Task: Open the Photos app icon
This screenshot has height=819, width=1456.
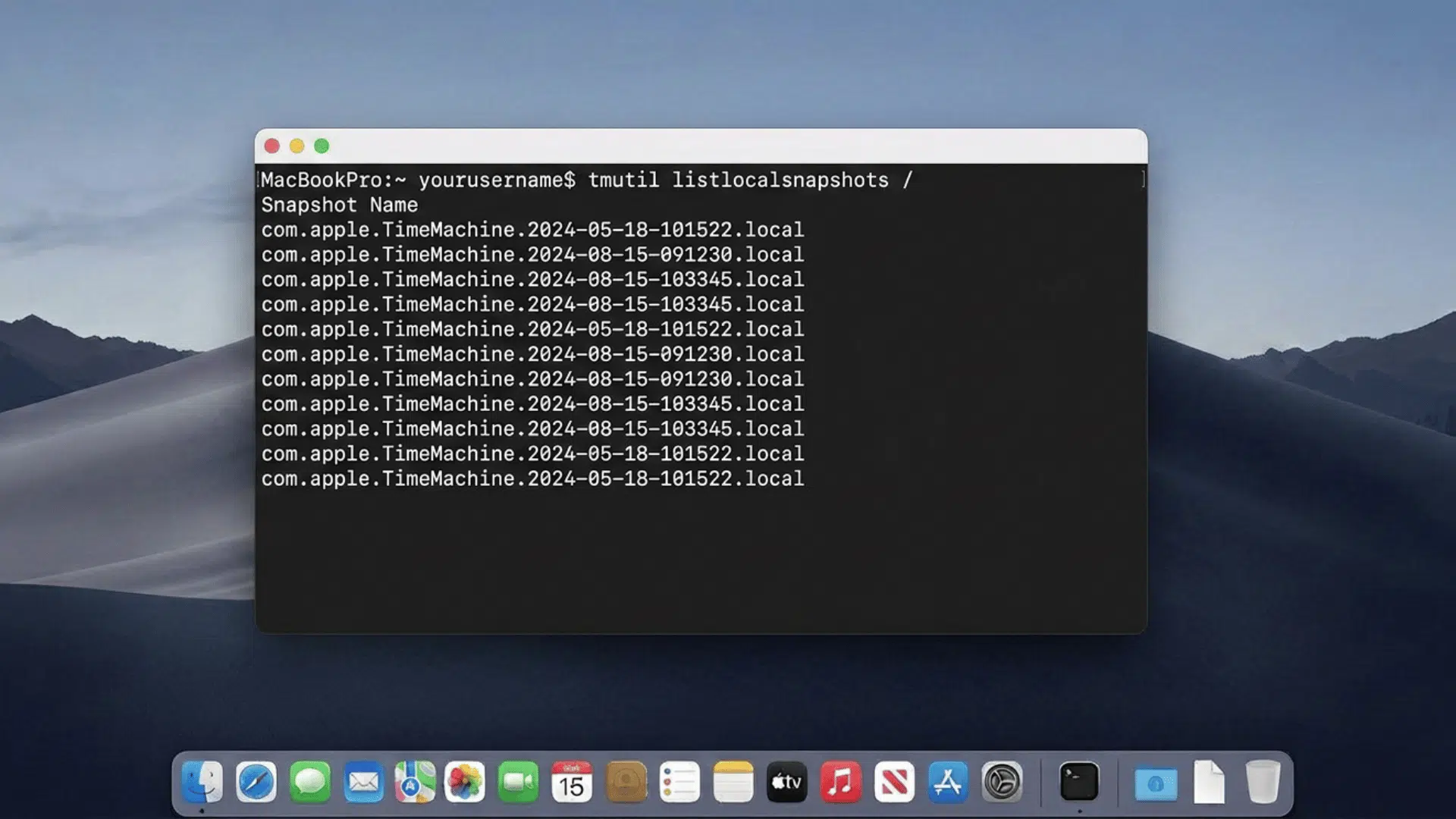Action: pos(465,782)
